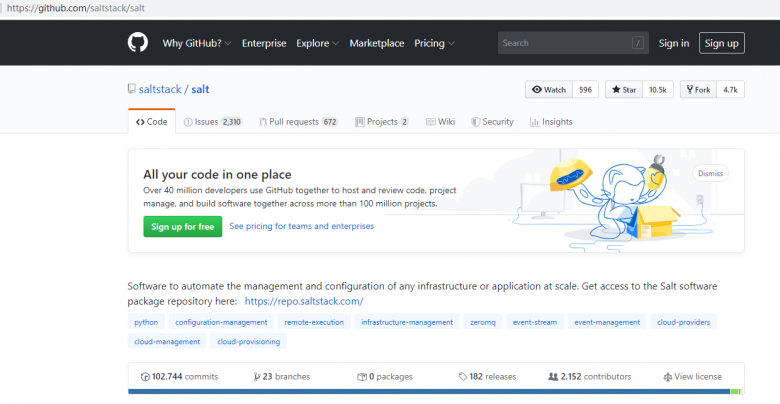Screen dimensions: 780x404
Task: Focus the GitHub search field
Action: 573,43
